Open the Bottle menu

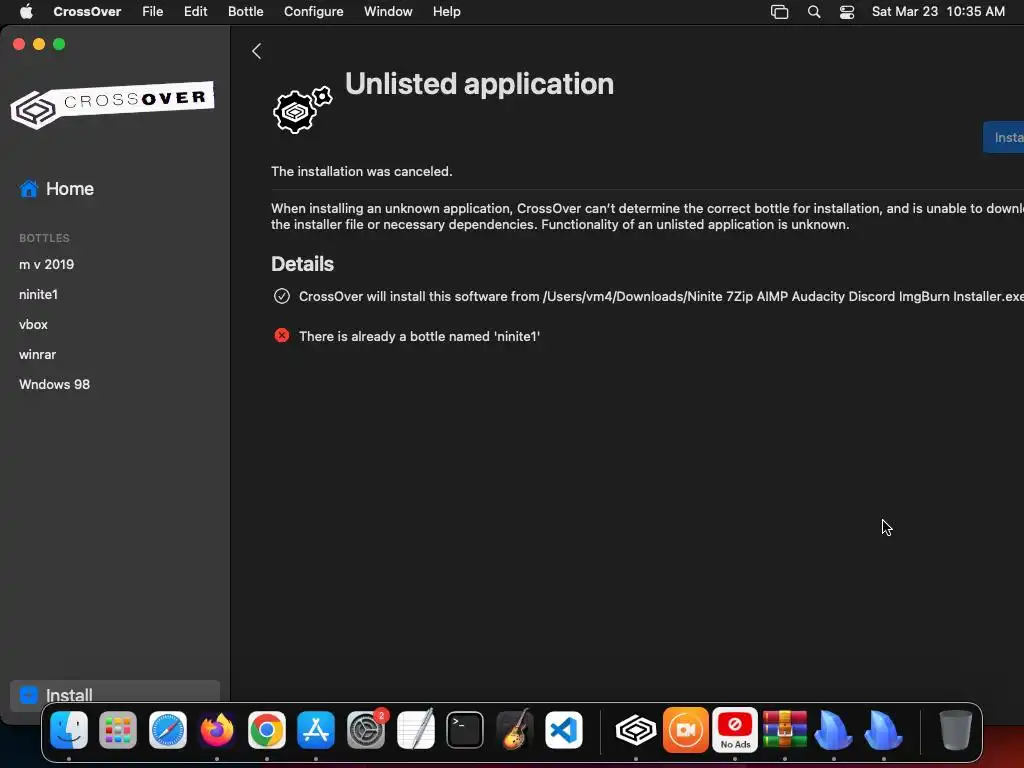tap(246, 11)
